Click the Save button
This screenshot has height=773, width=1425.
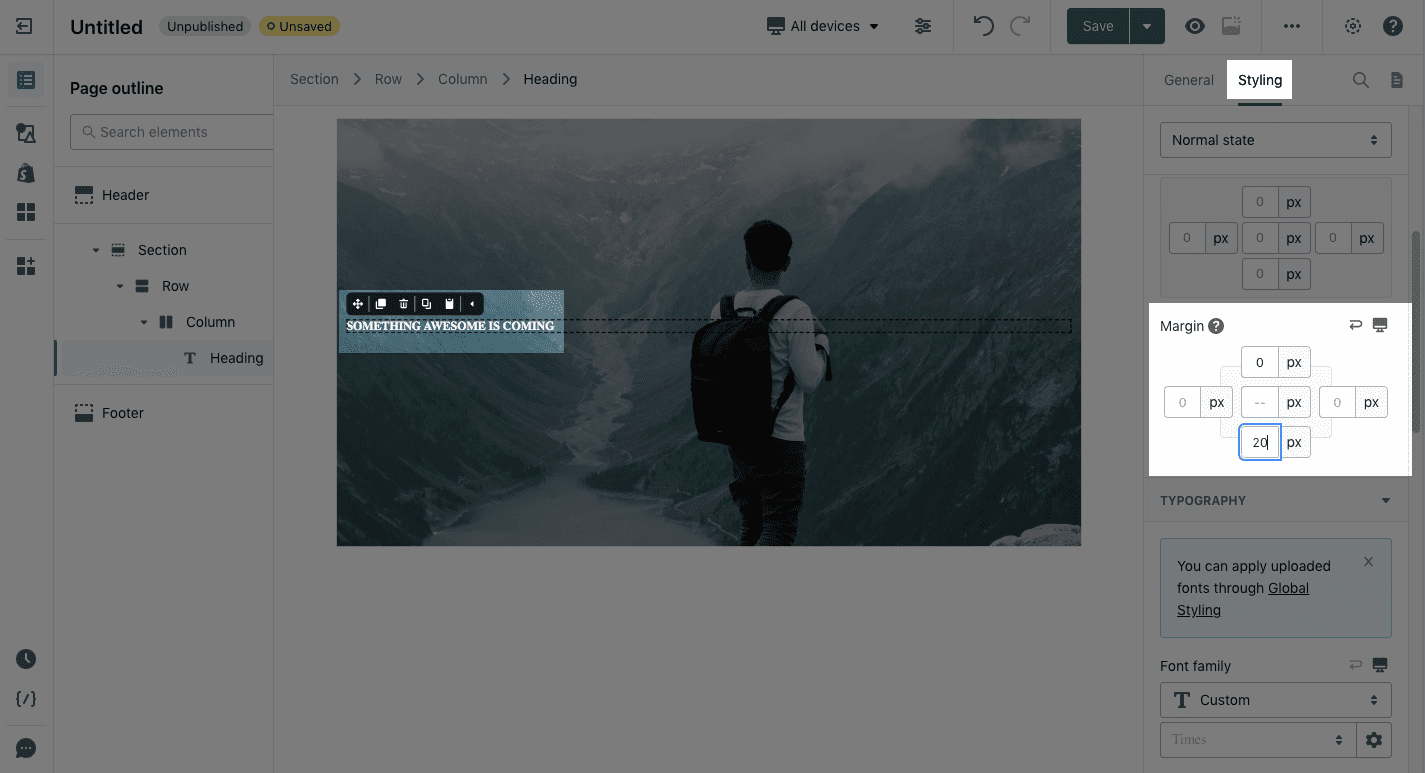click(x=1098, y=26)
